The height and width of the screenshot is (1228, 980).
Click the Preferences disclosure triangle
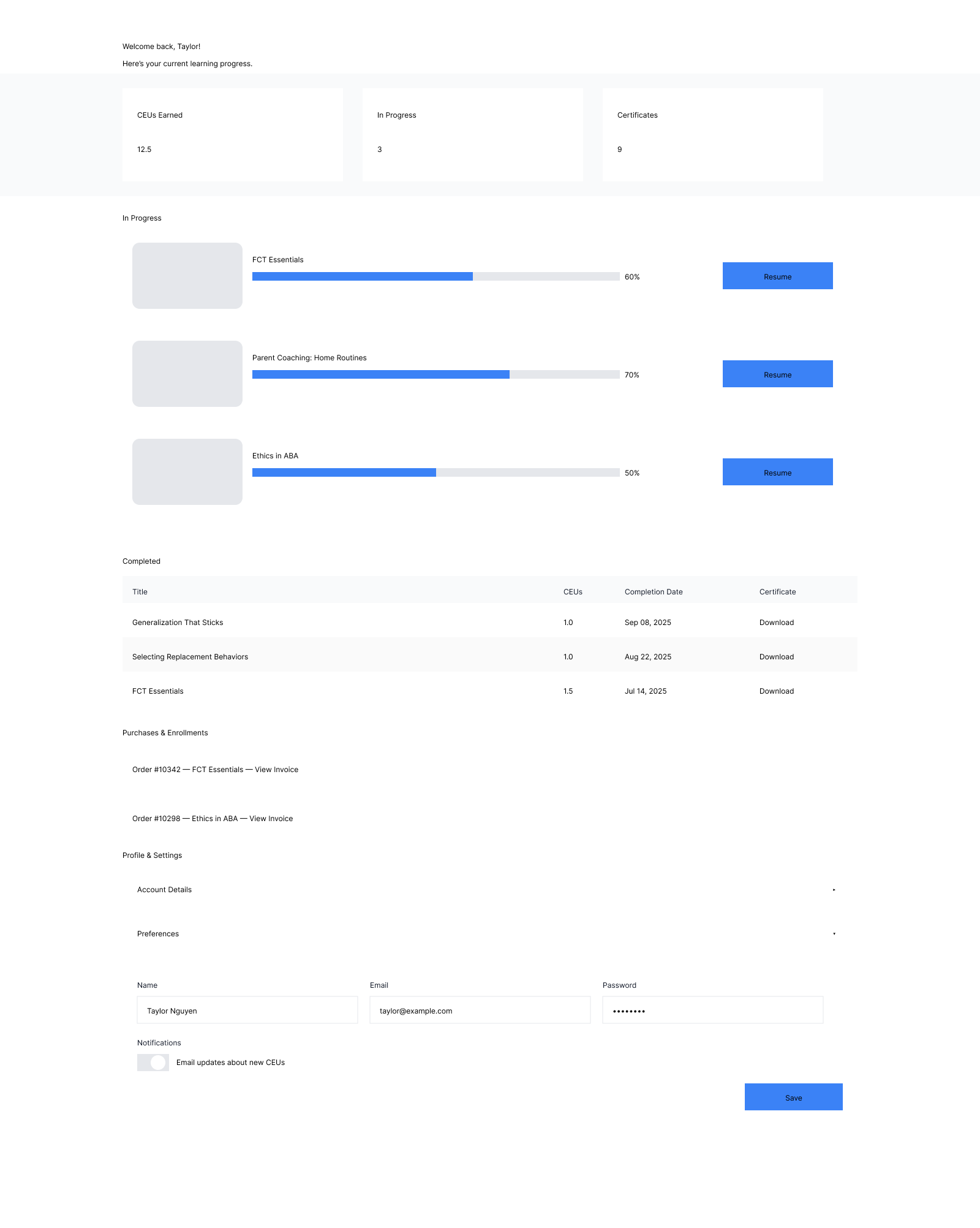tap(834, 934)
